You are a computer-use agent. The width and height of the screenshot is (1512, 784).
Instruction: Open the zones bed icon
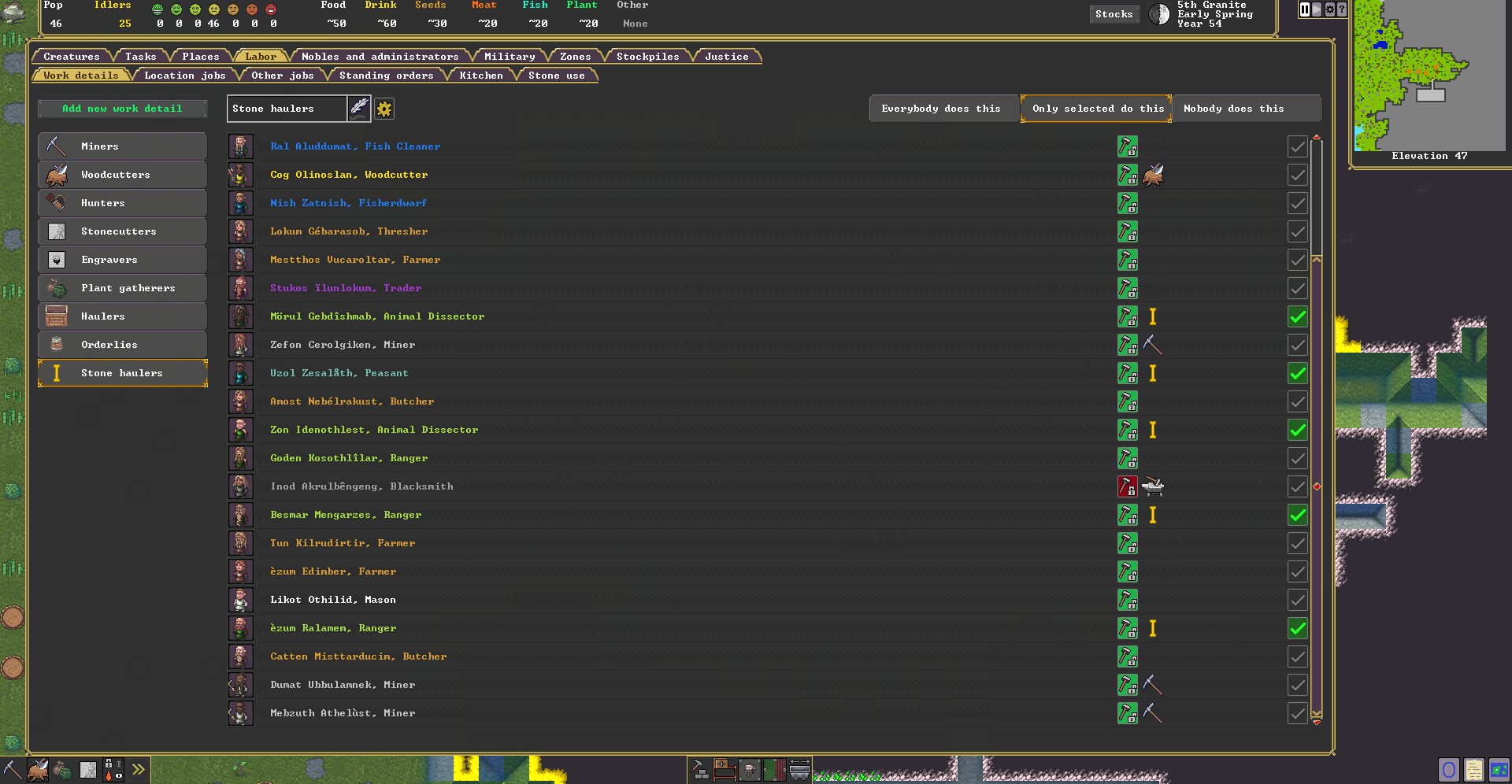(724, 770)
